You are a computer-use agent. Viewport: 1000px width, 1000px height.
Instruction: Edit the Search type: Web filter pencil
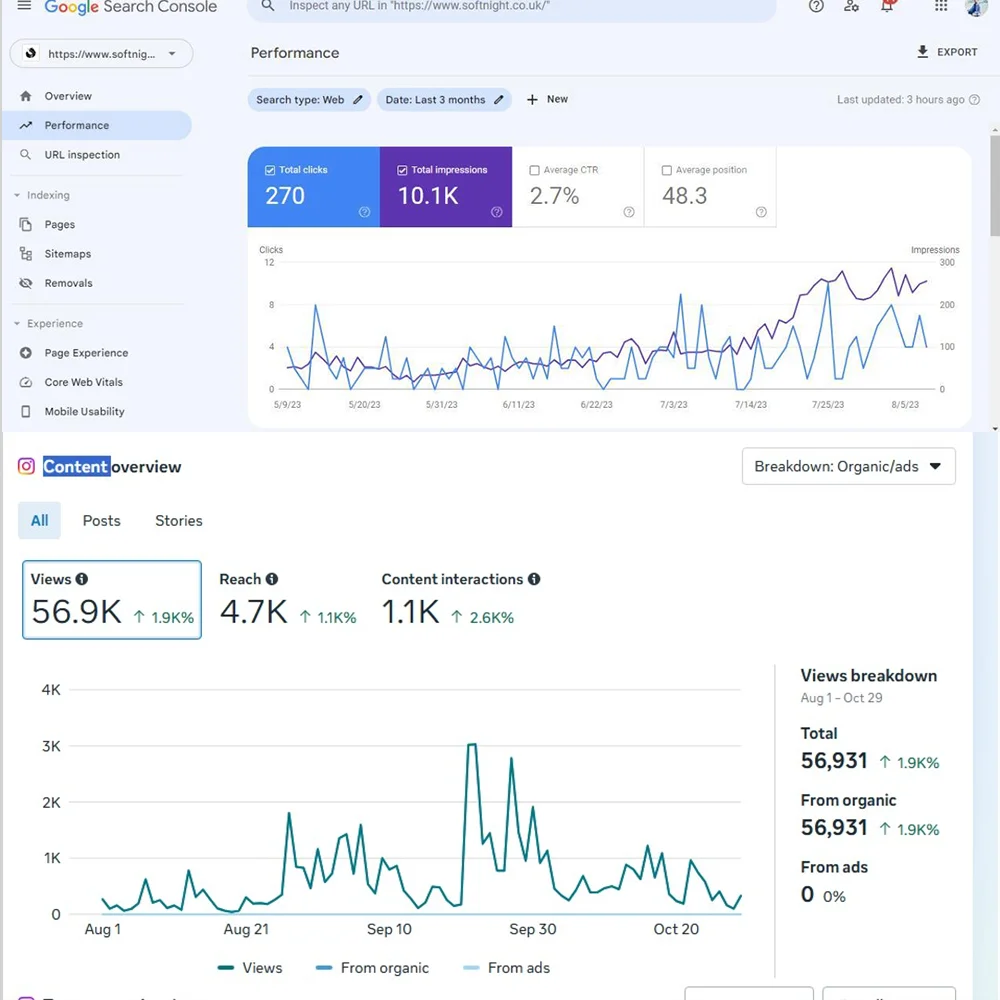click(358, 100)
